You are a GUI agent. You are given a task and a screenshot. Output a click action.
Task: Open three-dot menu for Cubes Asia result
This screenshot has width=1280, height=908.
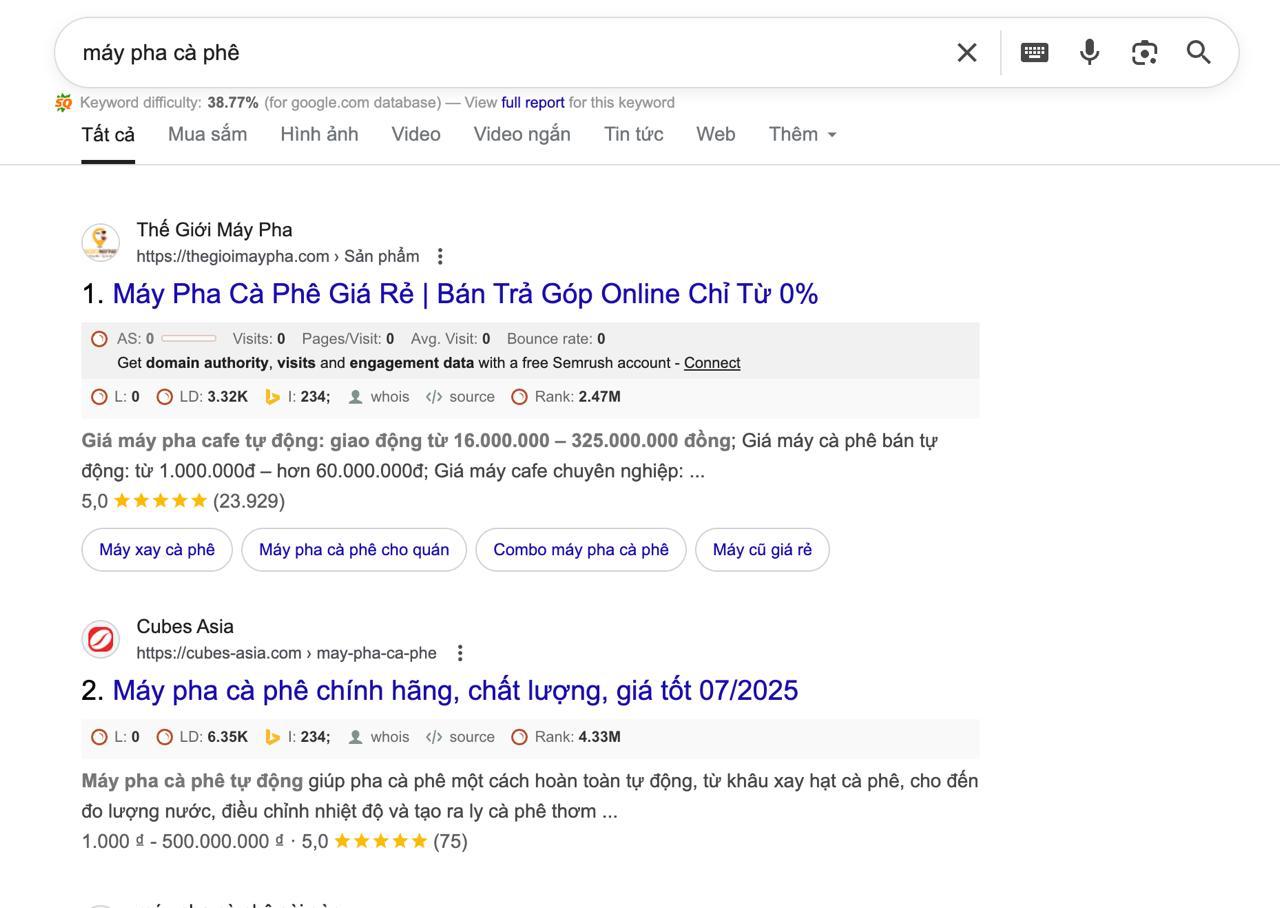click(x=459, y=653)
